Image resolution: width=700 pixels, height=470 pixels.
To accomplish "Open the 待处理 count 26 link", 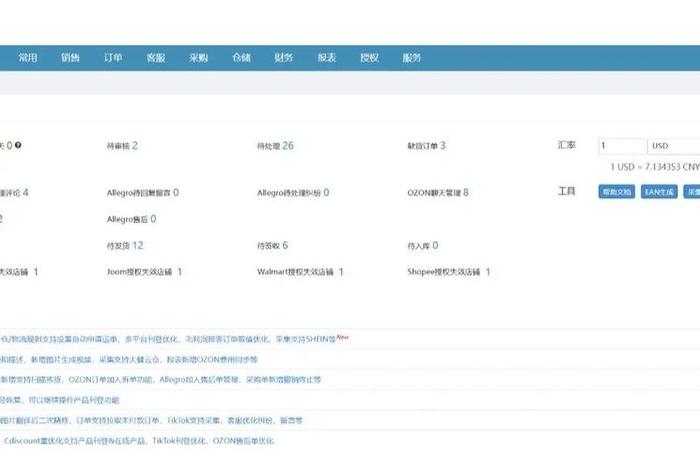I will coord(288,146).
